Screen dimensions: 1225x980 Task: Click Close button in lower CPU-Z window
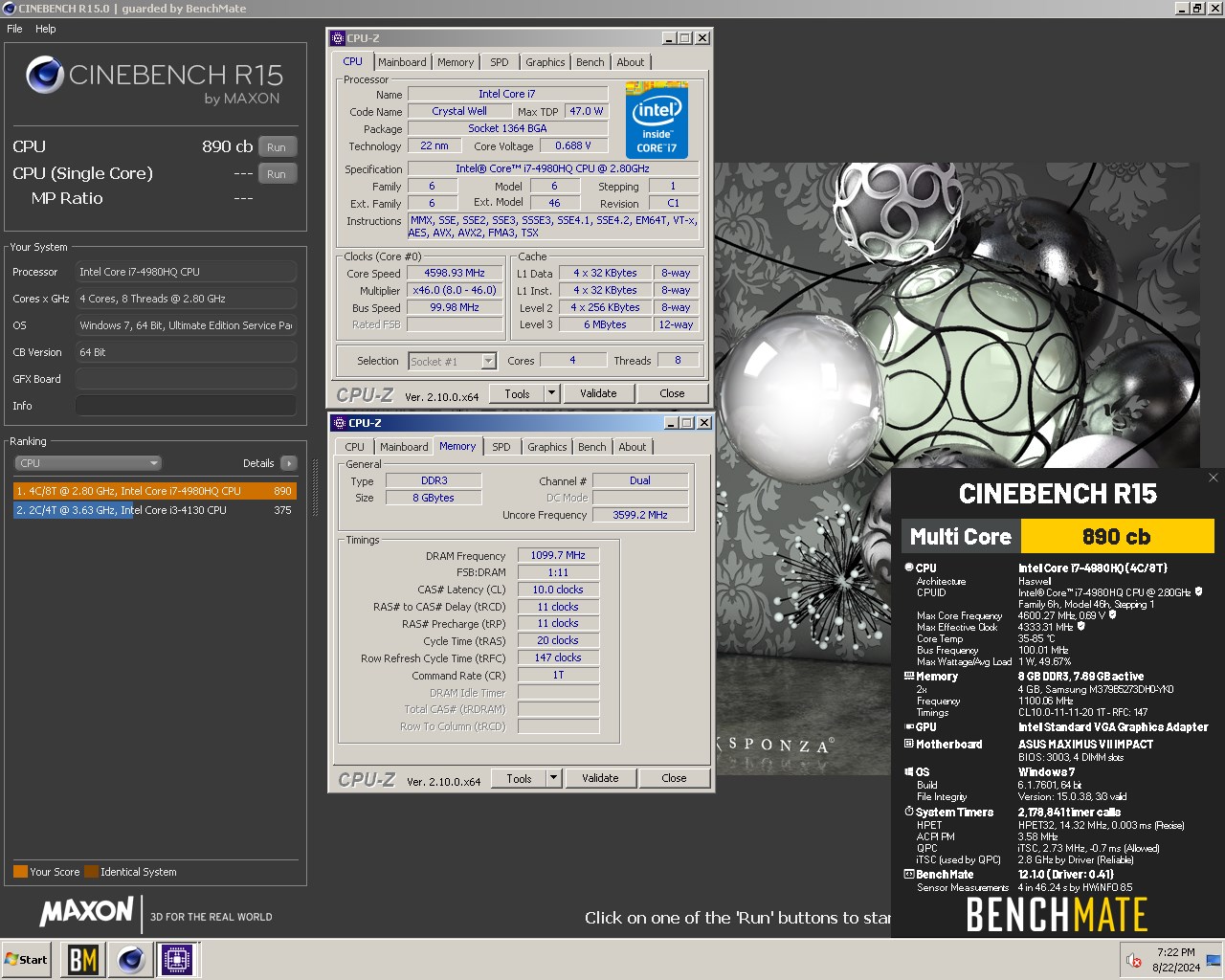tap(674, 778)
